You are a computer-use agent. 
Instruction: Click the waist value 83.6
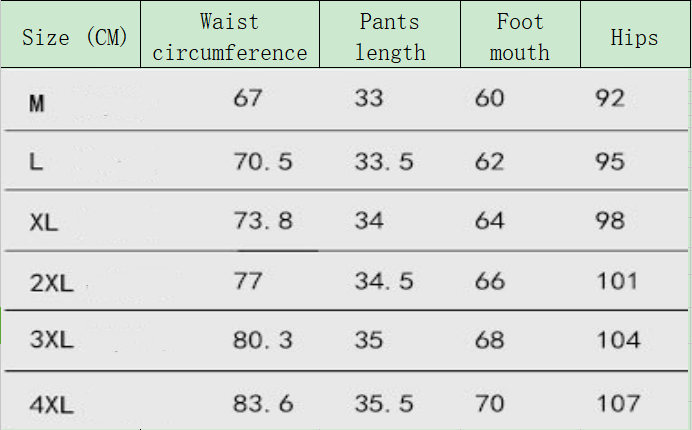click(263, 404)
